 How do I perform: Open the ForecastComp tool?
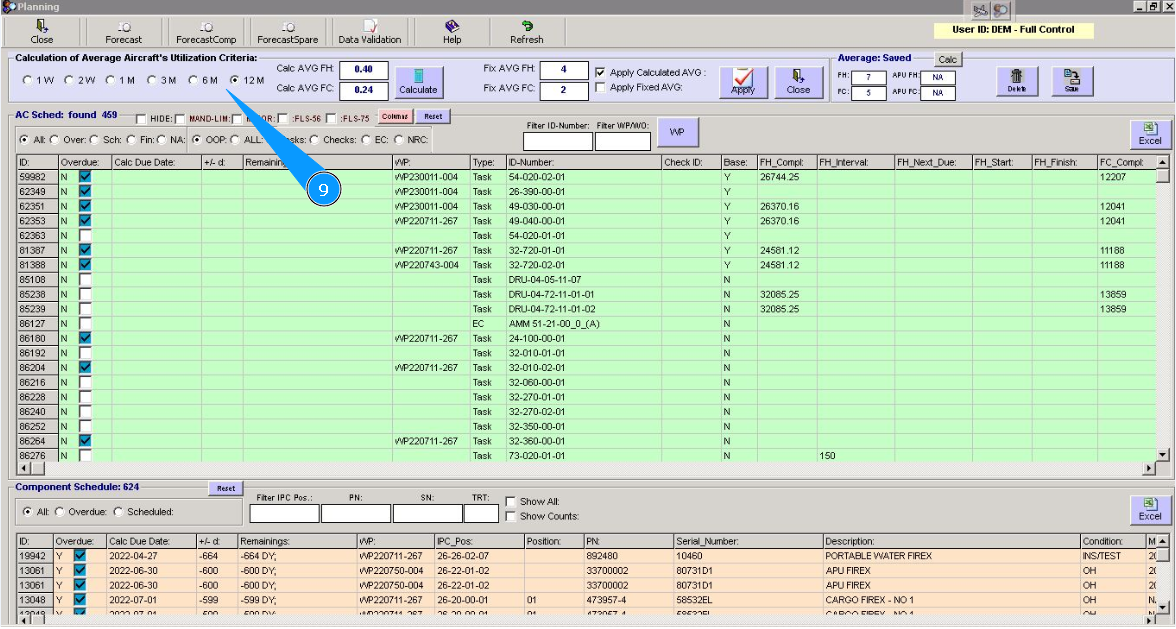(206, 31)
